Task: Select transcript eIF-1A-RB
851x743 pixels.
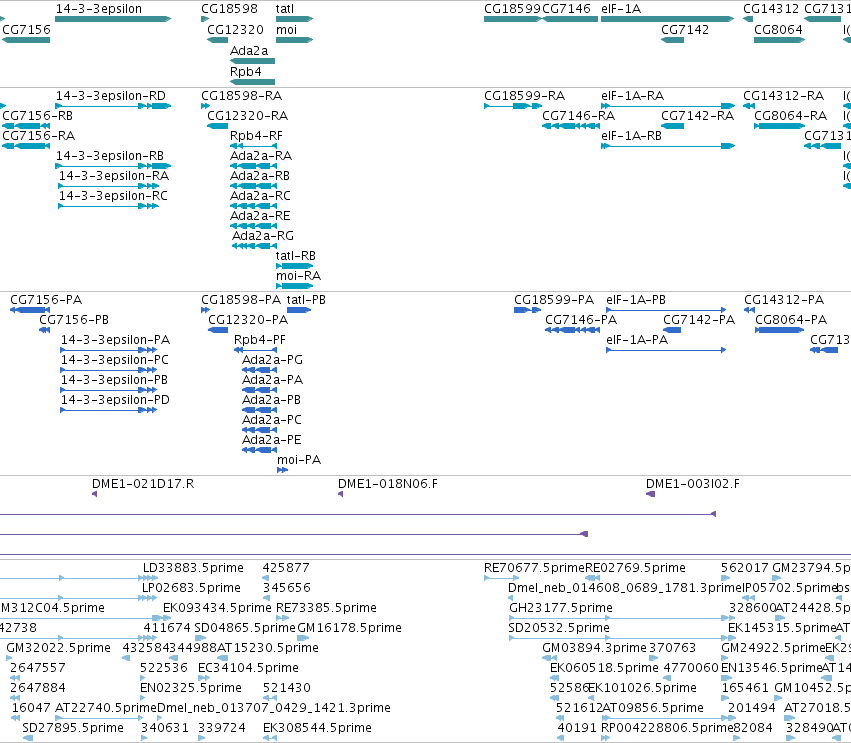Action: click(668, 146)
